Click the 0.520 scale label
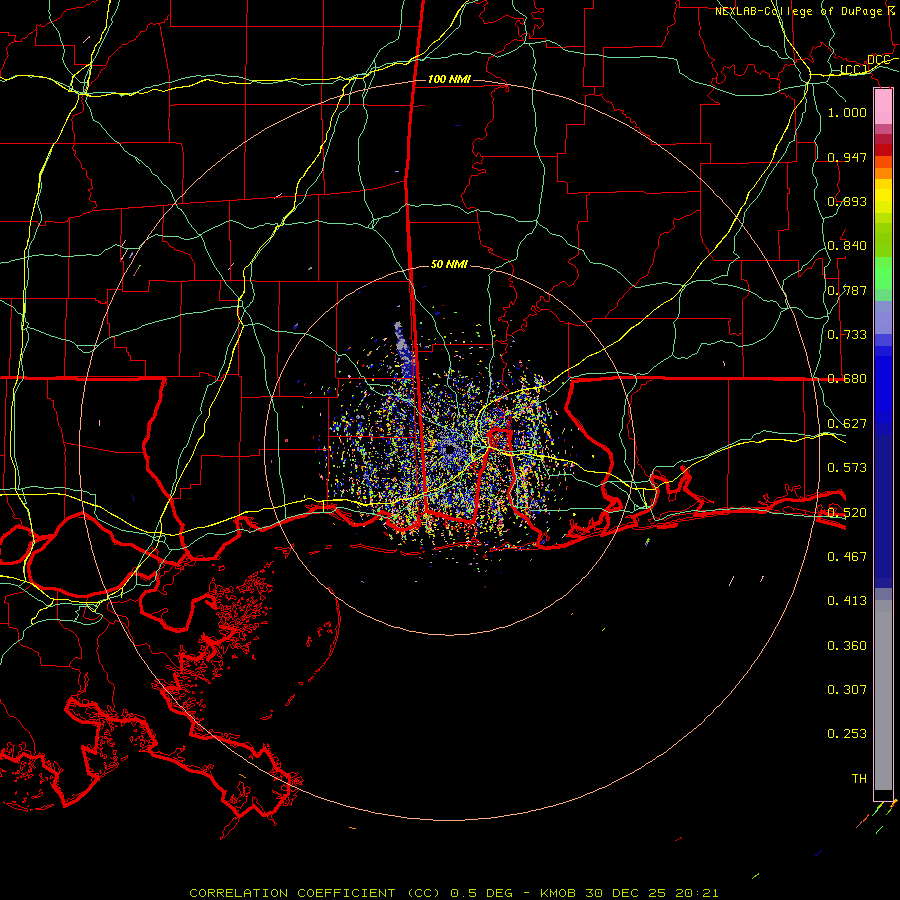900x900 pixels. [847, 512]
